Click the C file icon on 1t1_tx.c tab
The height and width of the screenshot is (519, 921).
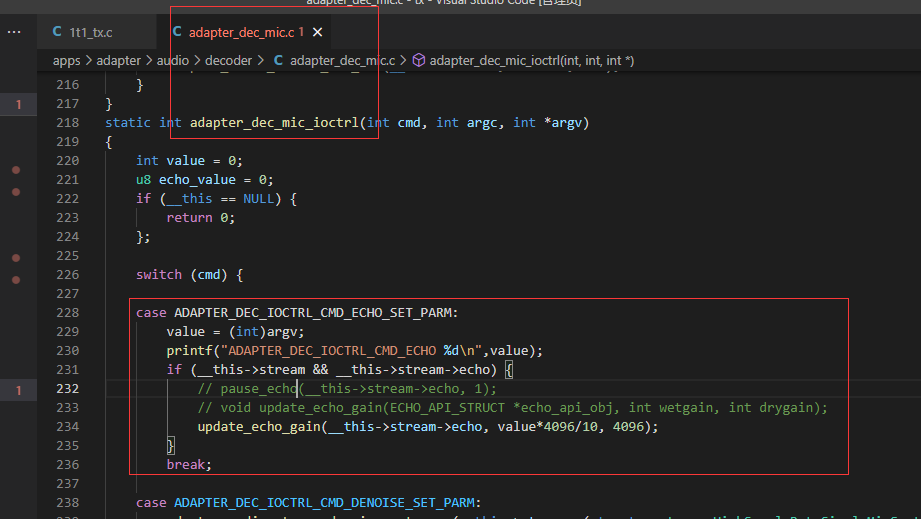point(57,32)
